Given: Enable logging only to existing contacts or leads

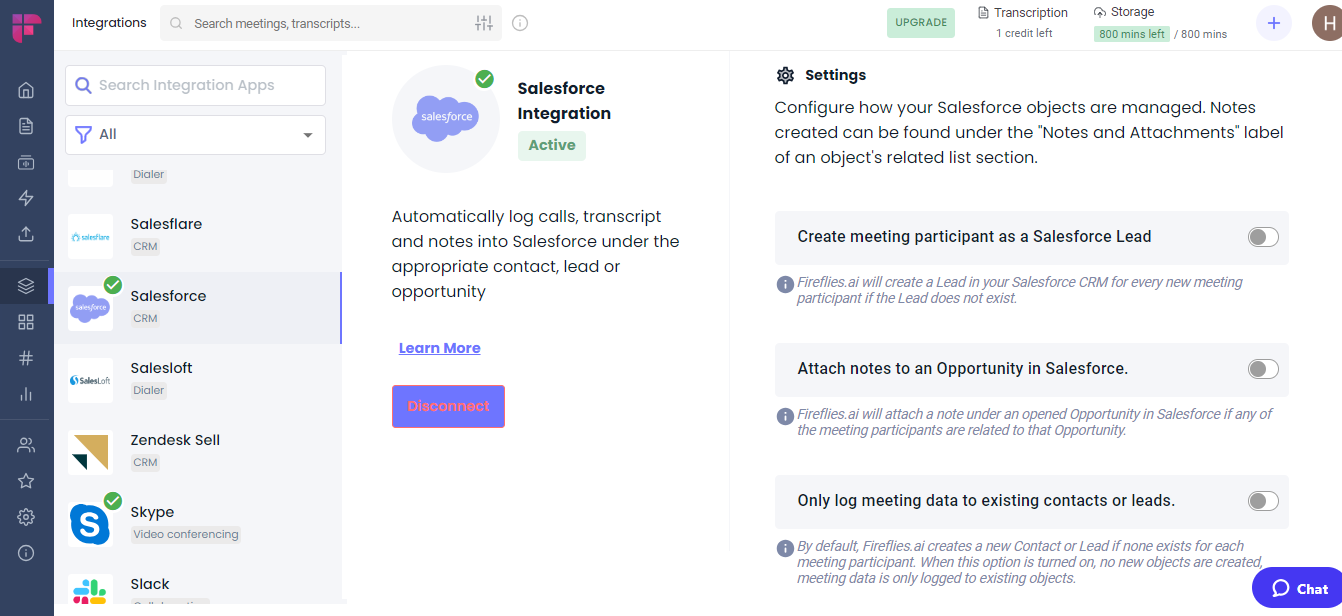Looking at the screenshot, I should (1263, 501).
